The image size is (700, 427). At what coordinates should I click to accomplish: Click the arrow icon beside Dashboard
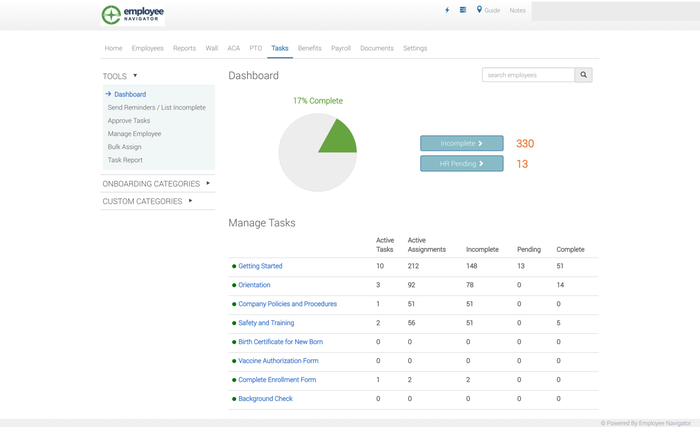[108, 94]
